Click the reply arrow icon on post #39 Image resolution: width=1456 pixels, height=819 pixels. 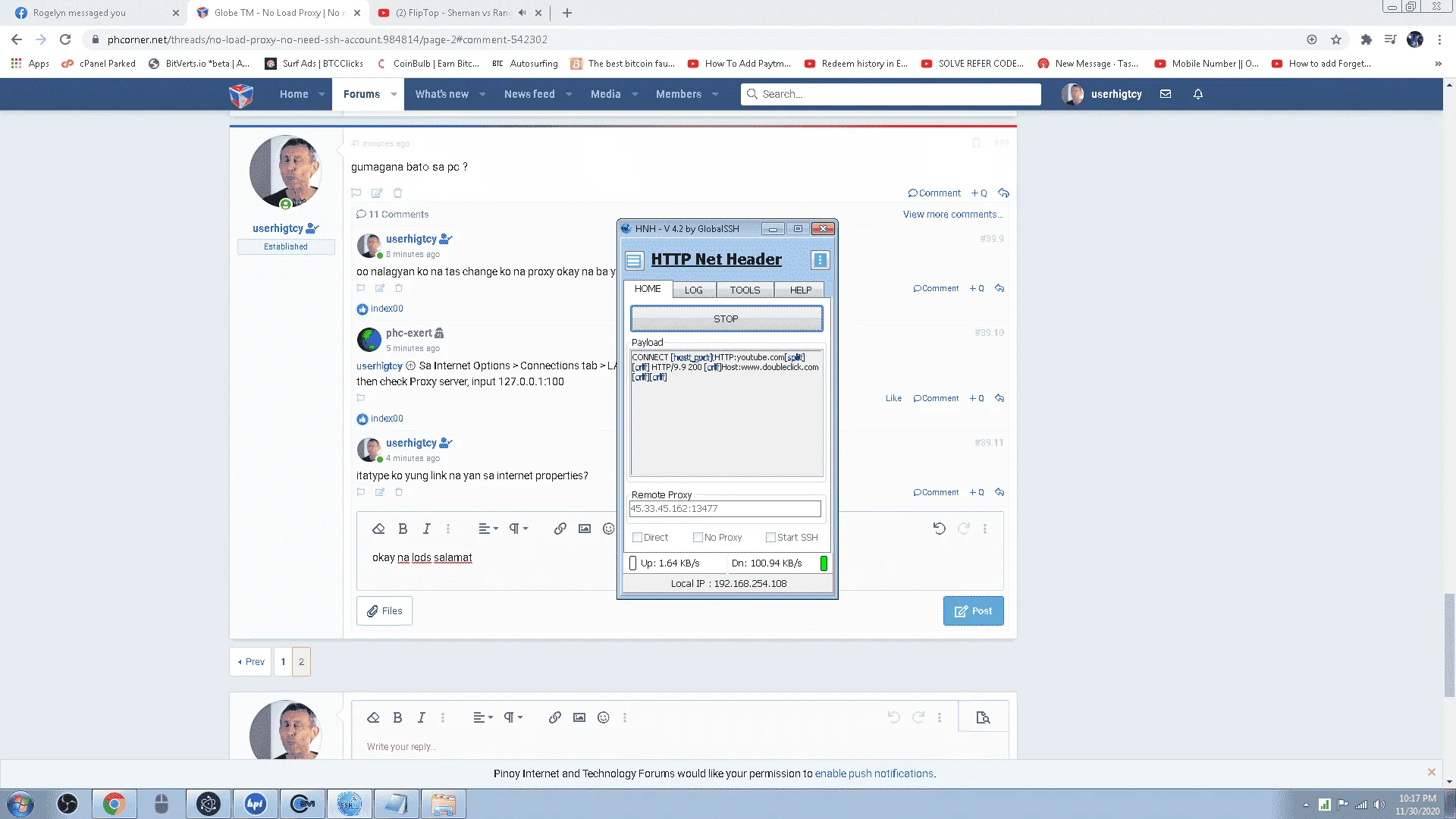click(1003, 193)
